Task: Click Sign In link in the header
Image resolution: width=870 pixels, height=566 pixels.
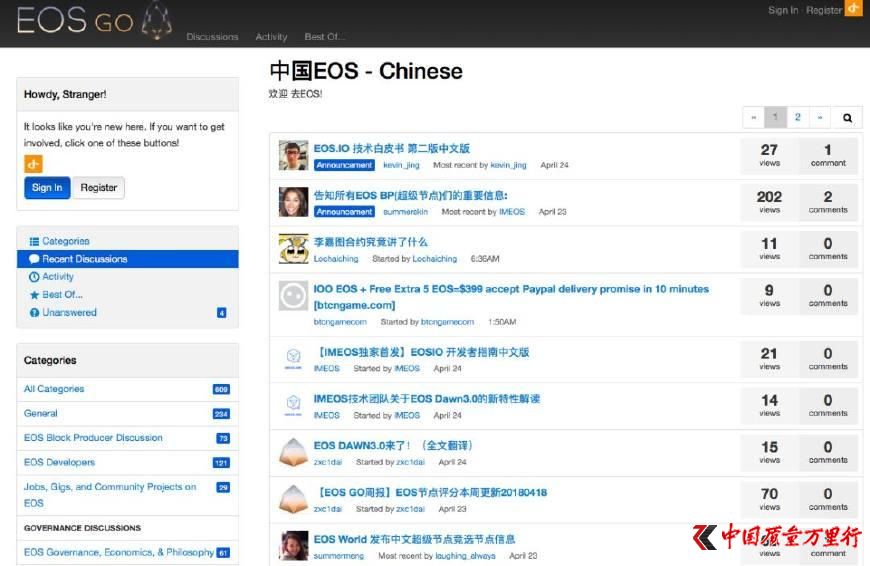Action: tap(783, 10)
